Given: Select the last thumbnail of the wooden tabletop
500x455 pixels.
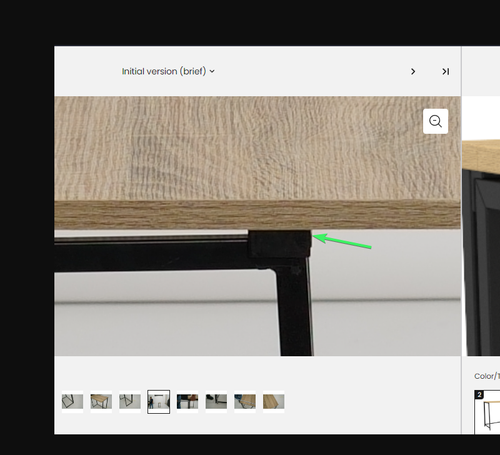Looking at the screenshot, I should click(x=274, y=402).
